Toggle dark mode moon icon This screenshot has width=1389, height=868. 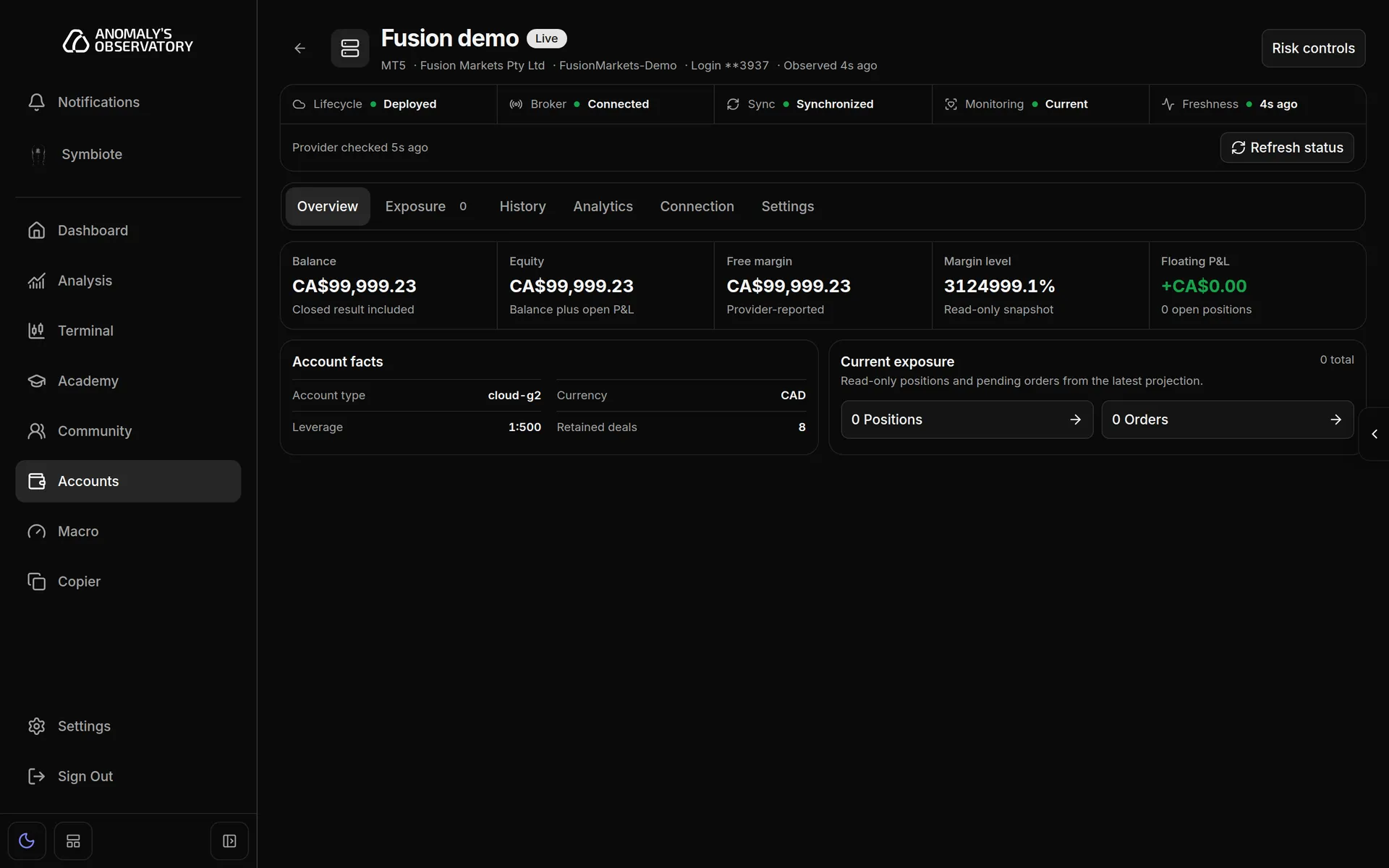click(x=27, y=841)
